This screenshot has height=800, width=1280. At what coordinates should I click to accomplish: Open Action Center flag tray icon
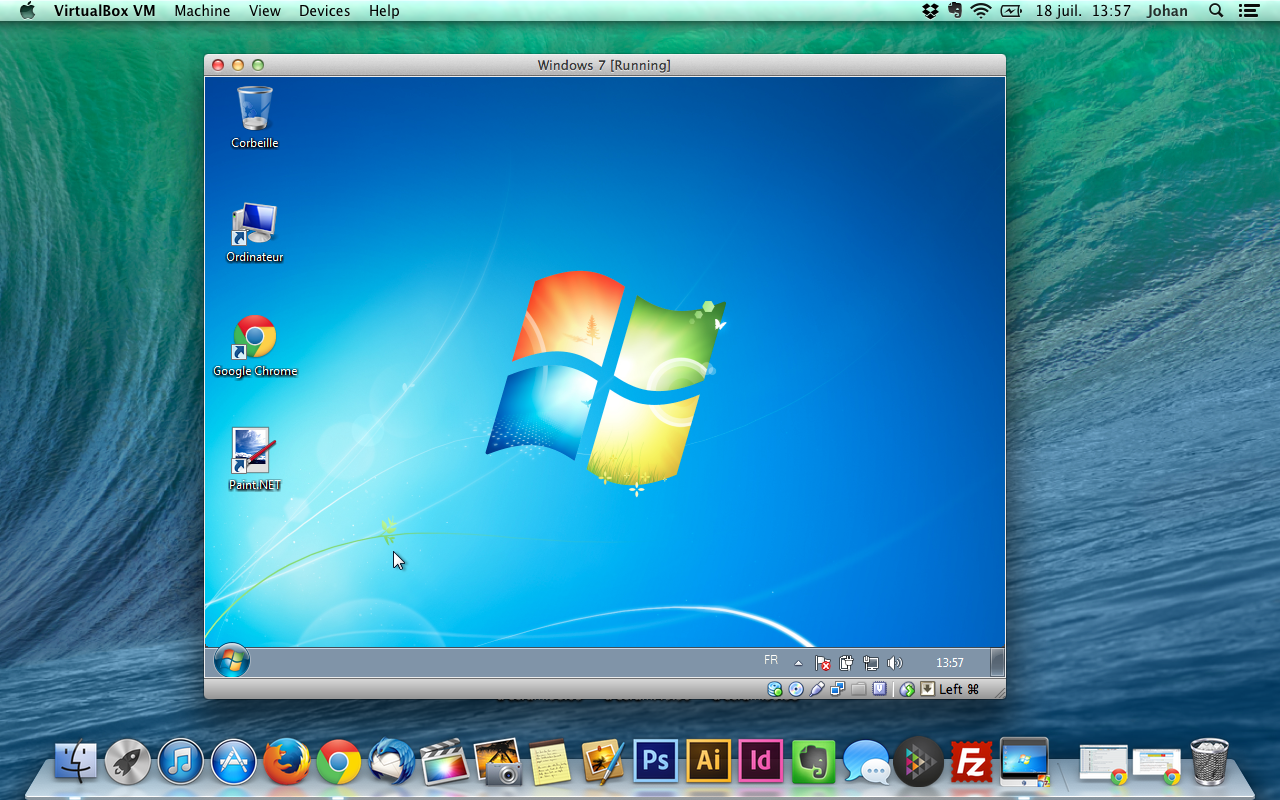click(x=822, y=663)
